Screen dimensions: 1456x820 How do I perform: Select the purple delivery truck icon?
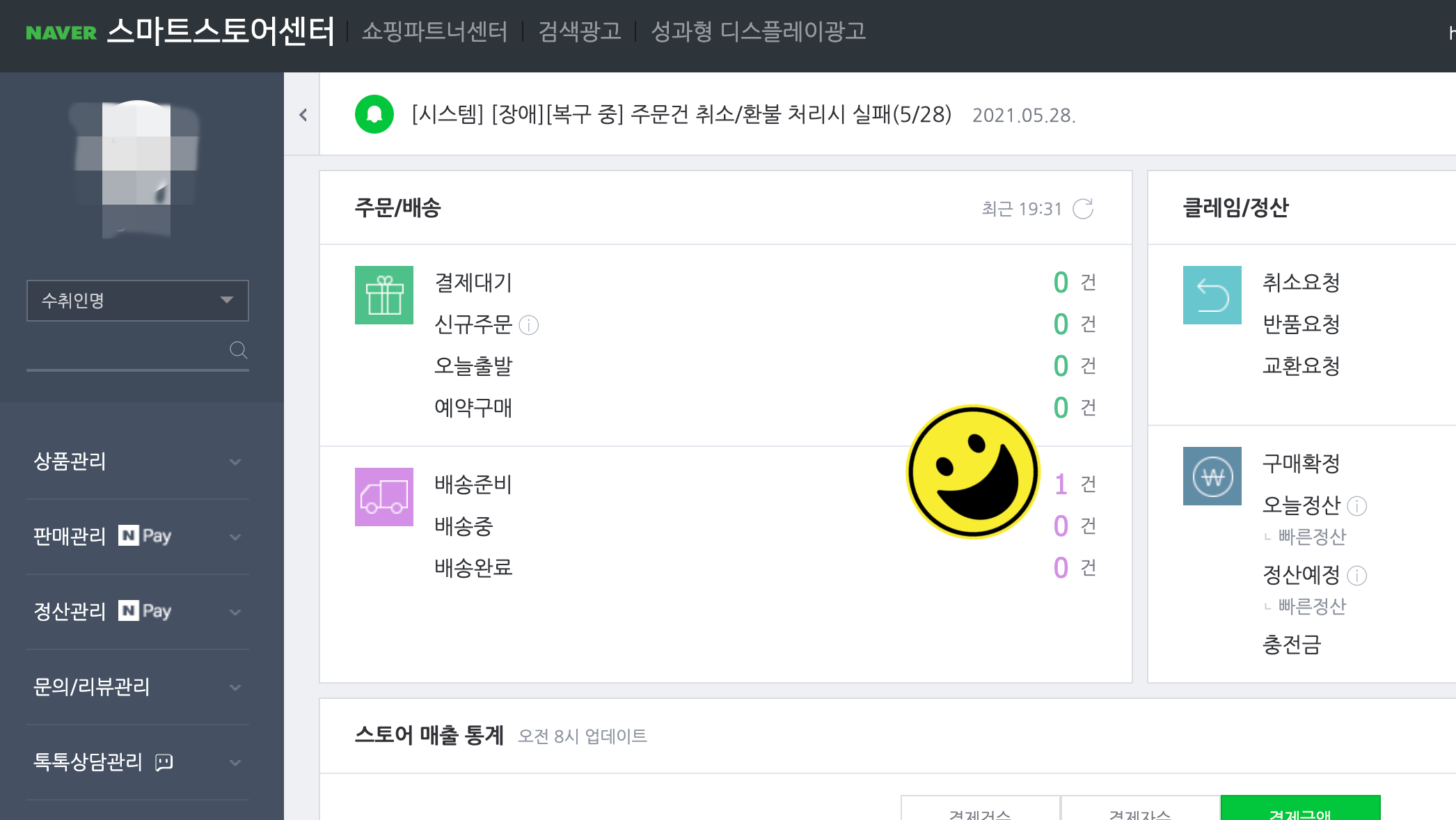[x=383, y=497]
